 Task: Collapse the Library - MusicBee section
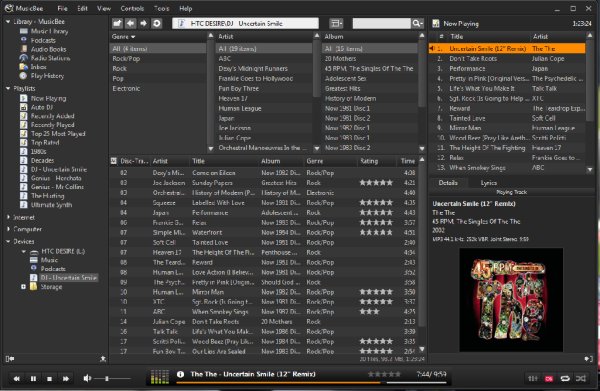8,22
